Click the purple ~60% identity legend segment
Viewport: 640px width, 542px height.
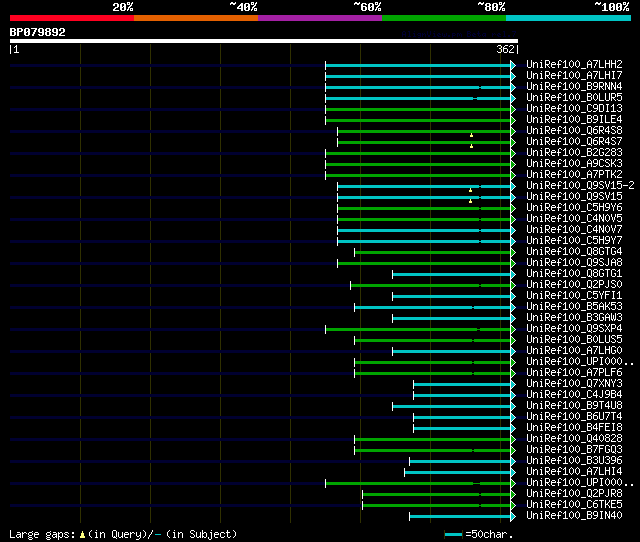tap(320, 18)
